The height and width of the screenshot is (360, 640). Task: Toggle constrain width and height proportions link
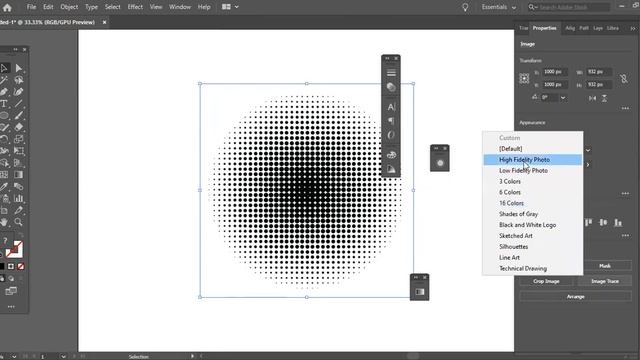624,78
